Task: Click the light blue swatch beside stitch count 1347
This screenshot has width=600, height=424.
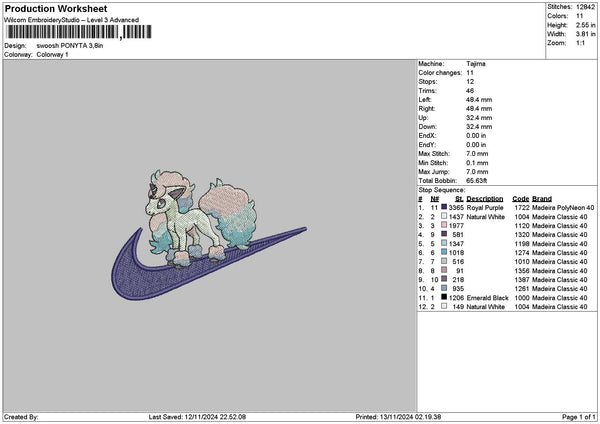Action: [x=444, y=243]
